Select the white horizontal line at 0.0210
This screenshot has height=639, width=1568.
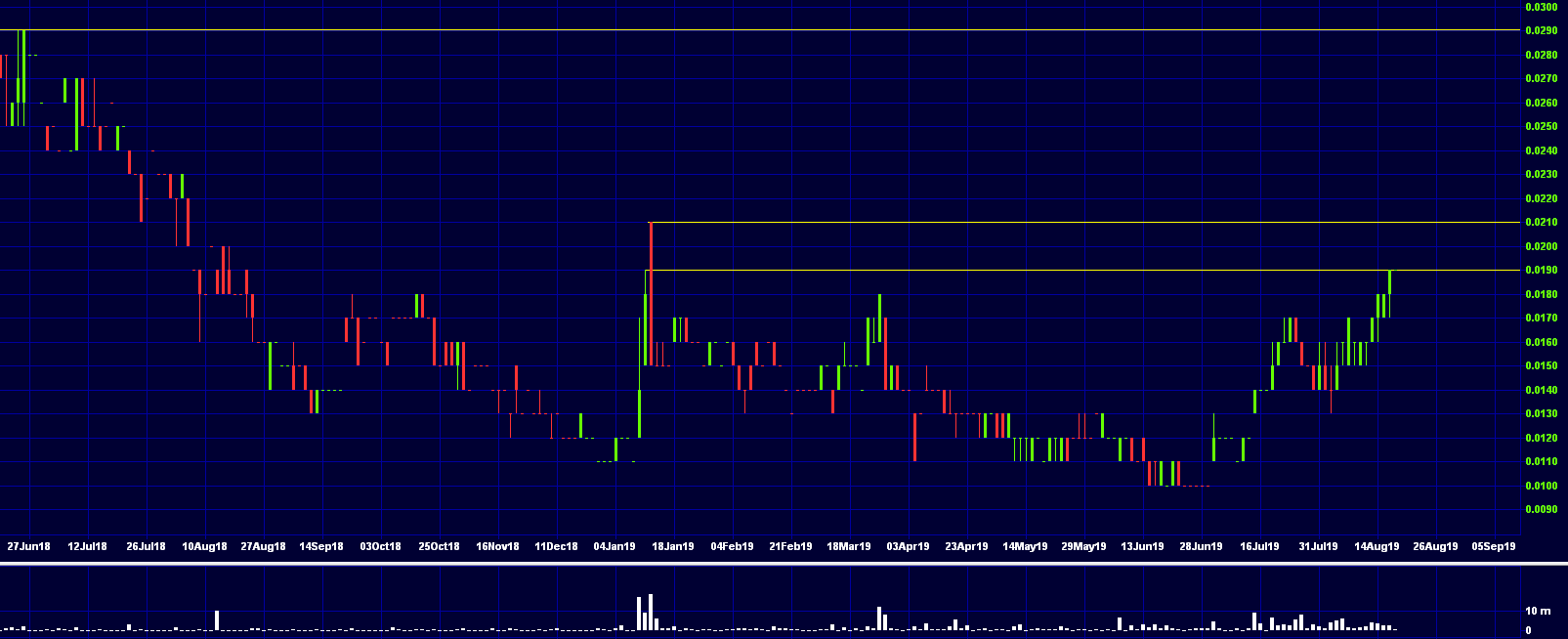(1084, 223)
